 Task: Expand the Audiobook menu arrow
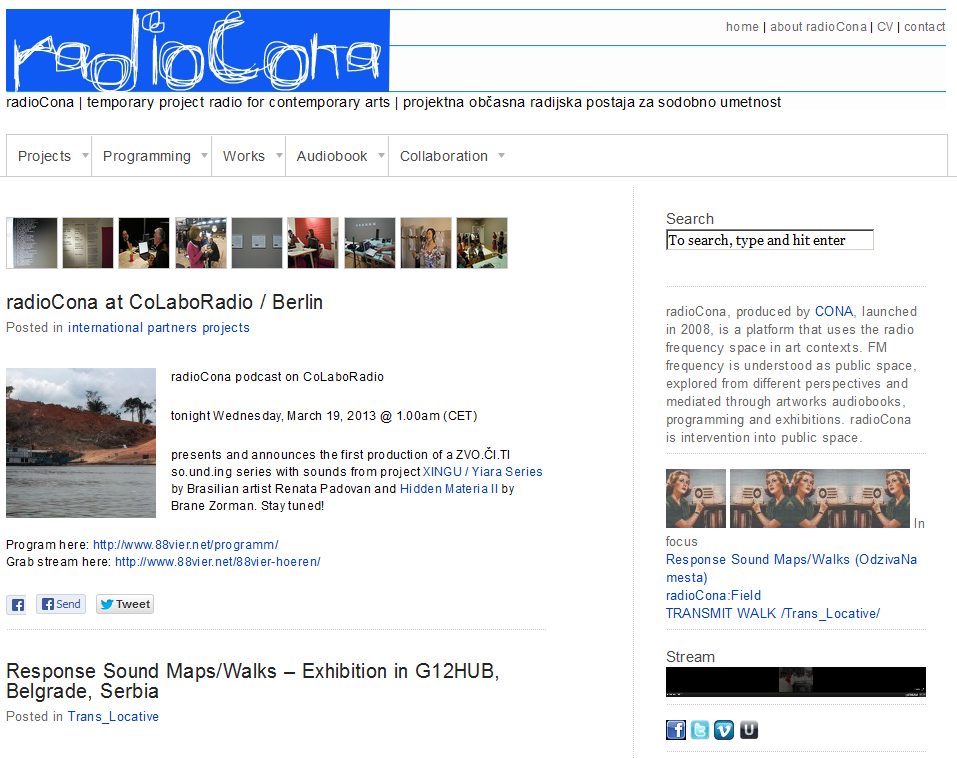click(381, 156)
